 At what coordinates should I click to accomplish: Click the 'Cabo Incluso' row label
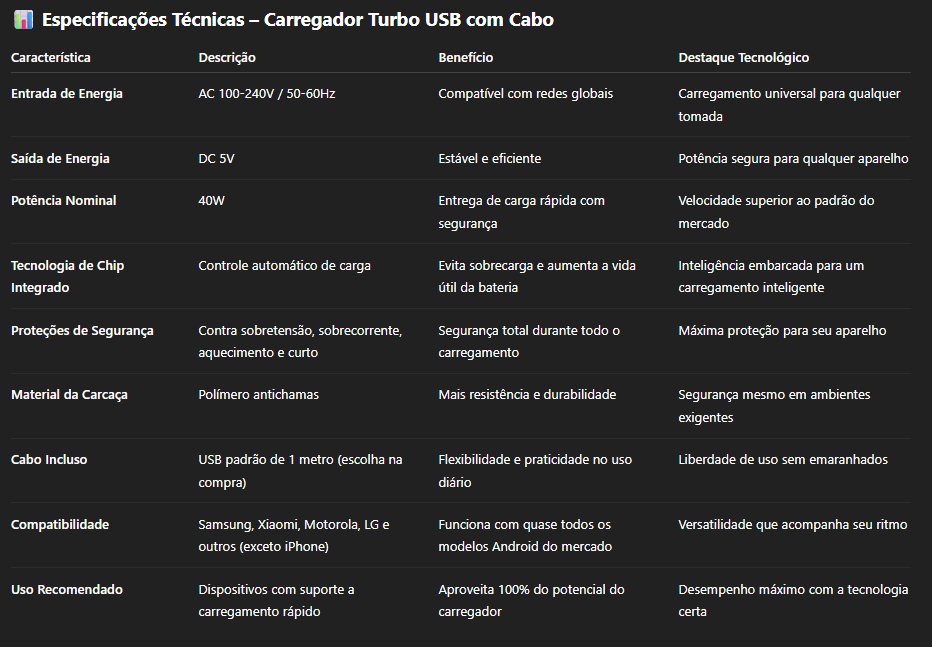(49, 460)
